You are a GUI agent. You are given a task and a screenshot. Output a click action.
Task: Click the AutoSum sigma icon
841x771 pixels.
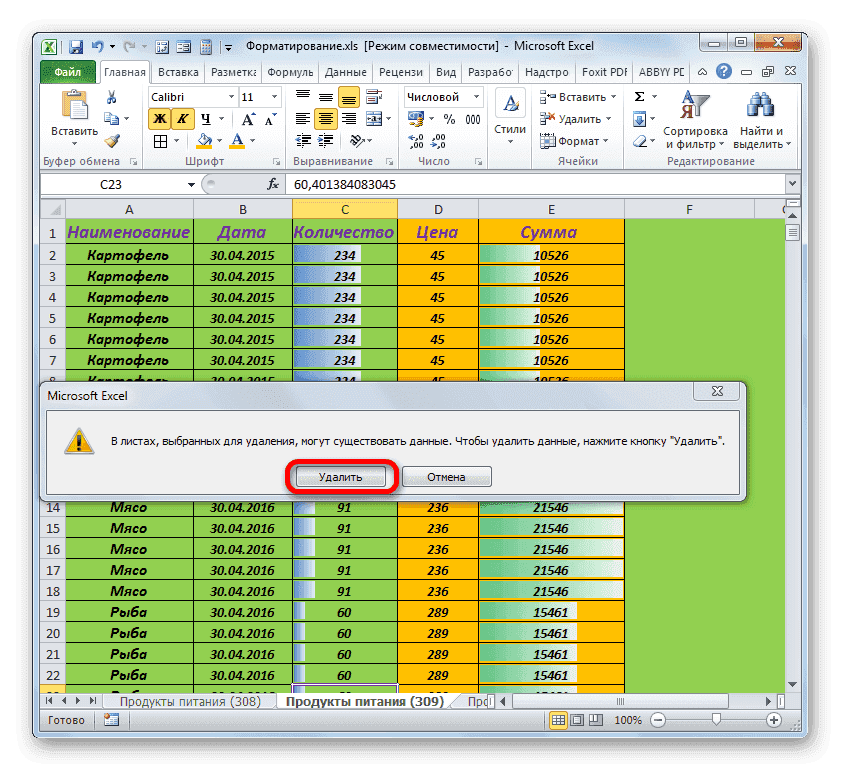(x=640, y=97)
